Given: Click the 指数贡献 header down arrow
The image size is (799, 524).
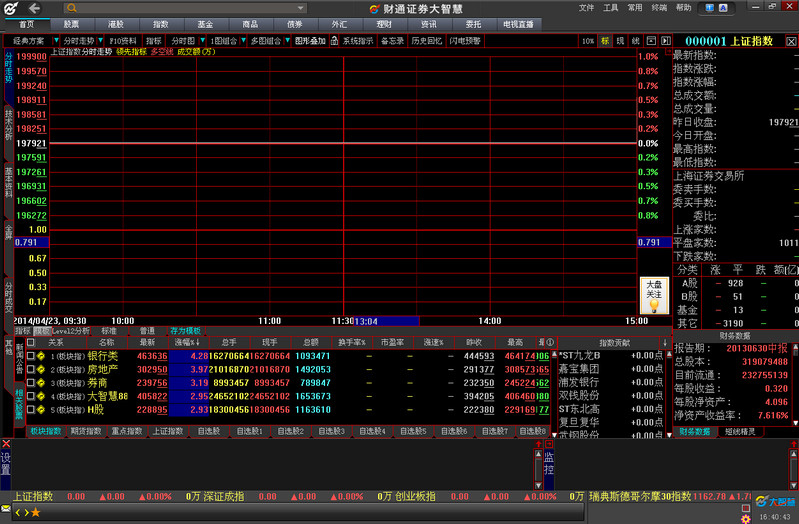Looking at the screenshot, I should point(664,343).
